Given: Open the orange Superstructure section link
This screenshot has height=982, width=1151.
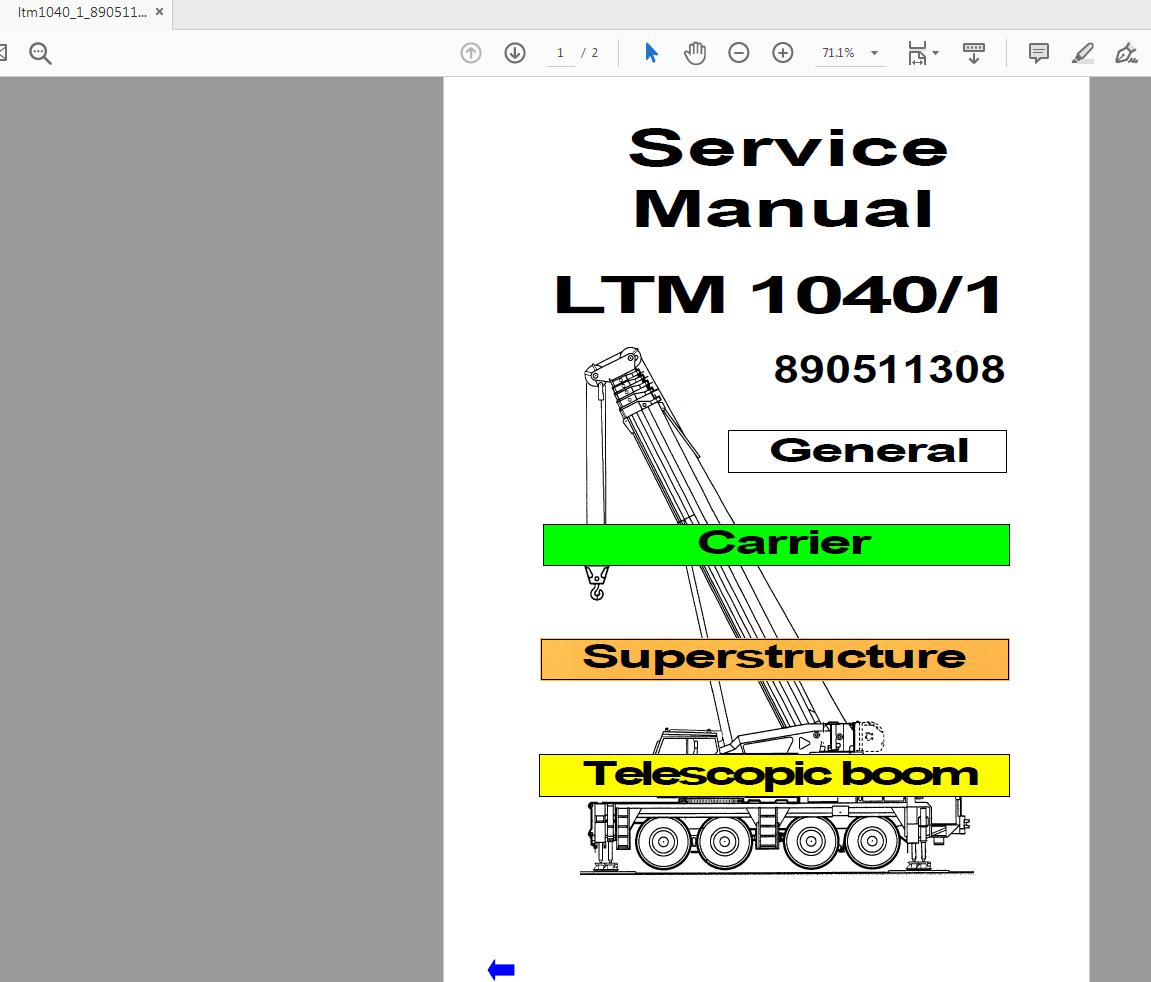Looking at the screenshot, I should [x=774, y=659].
